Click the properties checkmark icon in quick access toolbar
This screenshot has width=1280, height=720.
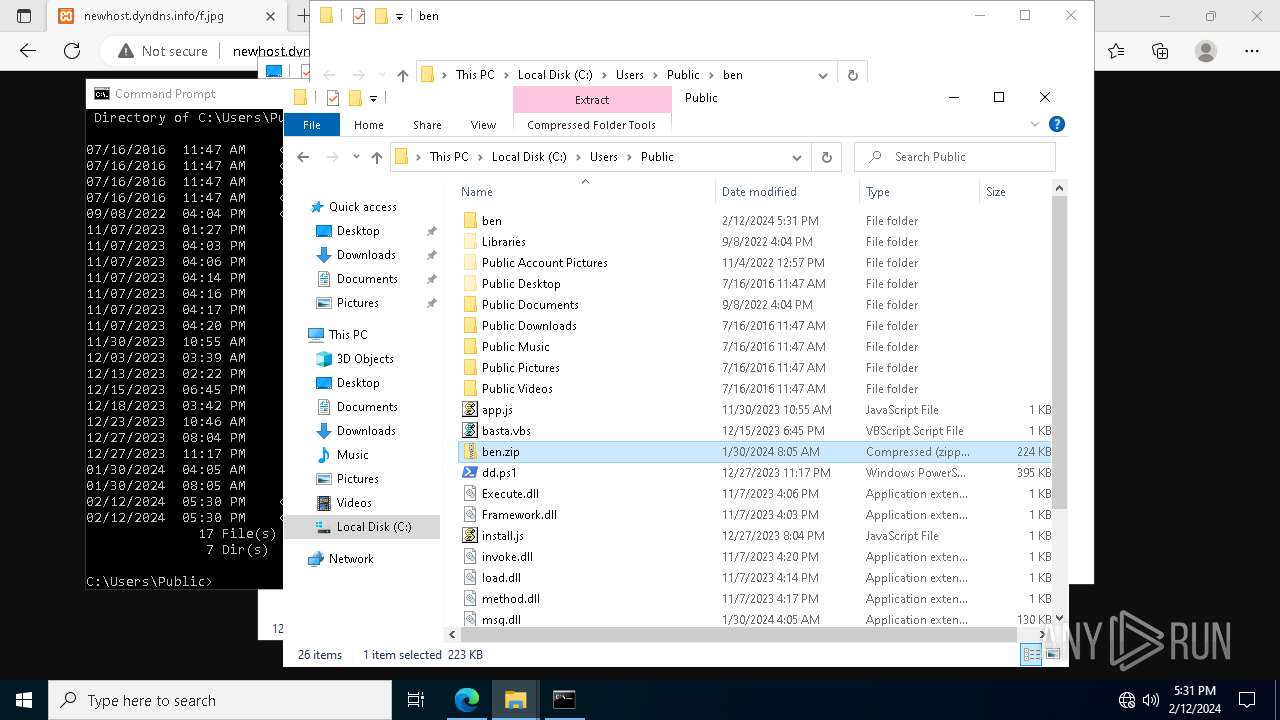pos(333,98)
